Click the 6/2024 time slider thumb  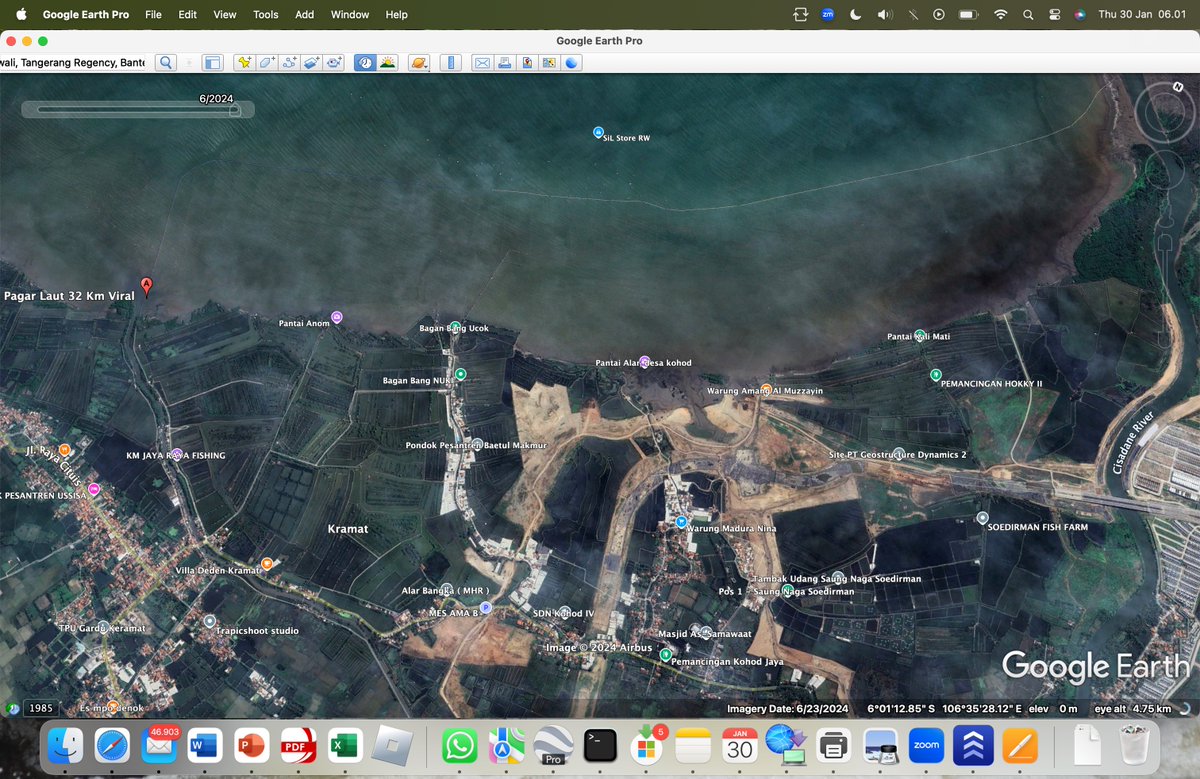point(235,110)
